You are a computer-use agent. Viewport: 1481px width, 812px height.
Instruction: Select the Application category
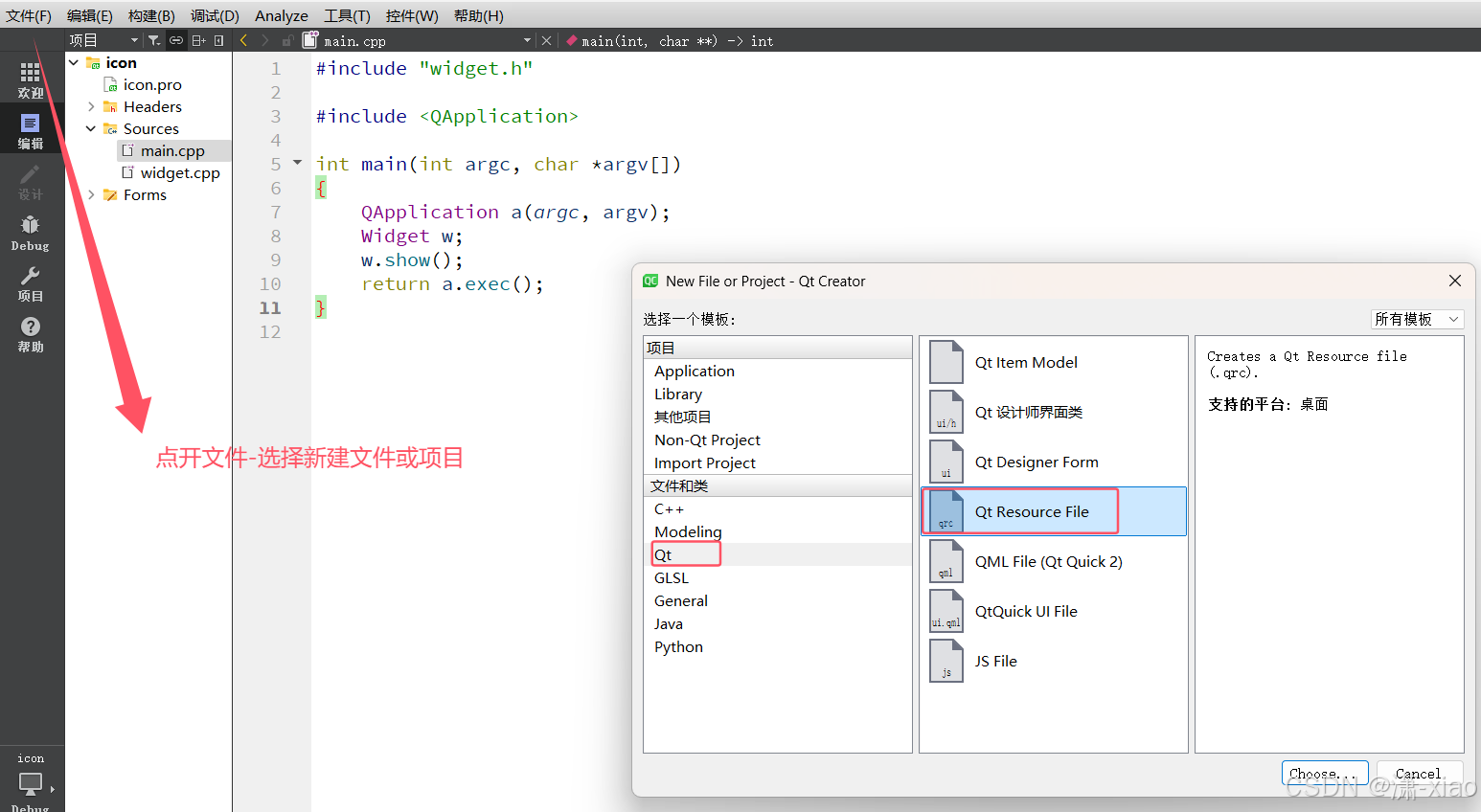(695, 371)
